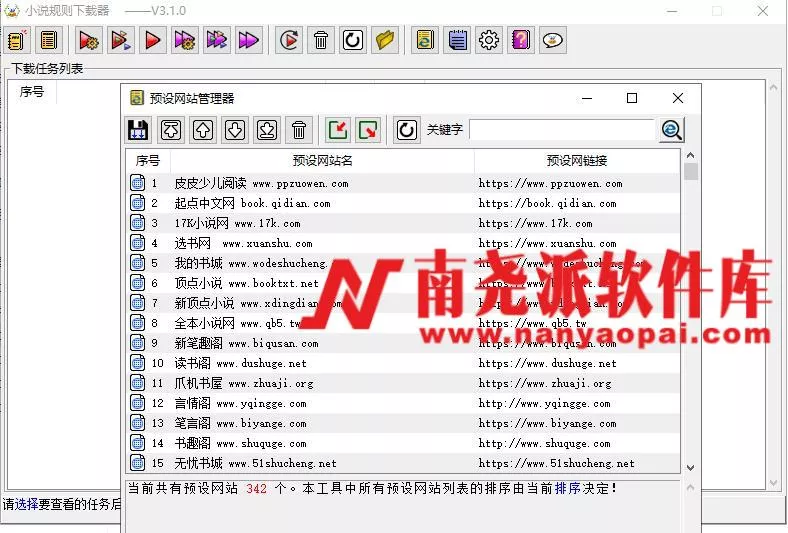Screen dimensions: 788x533
Task: Move selected site to the top
Action: click(x=171, y=130)
